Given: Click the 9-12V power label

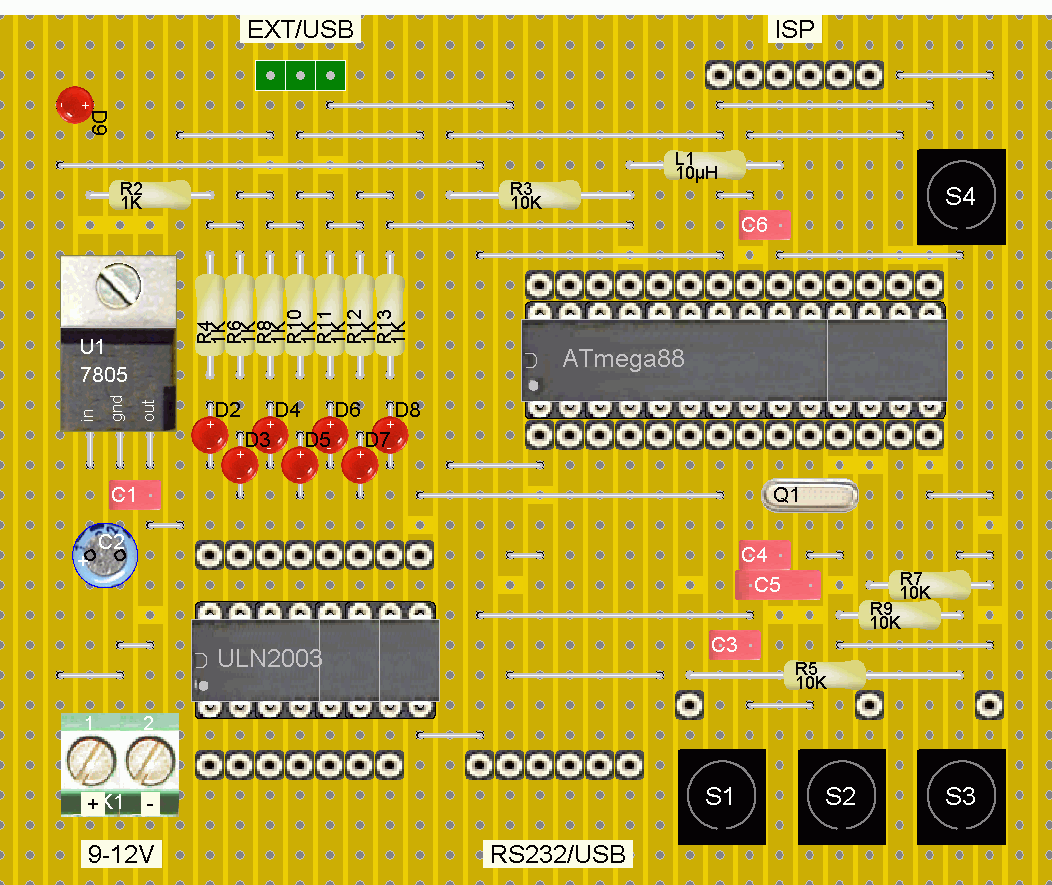Looking at the screenshot, I should tap(121, 854).
